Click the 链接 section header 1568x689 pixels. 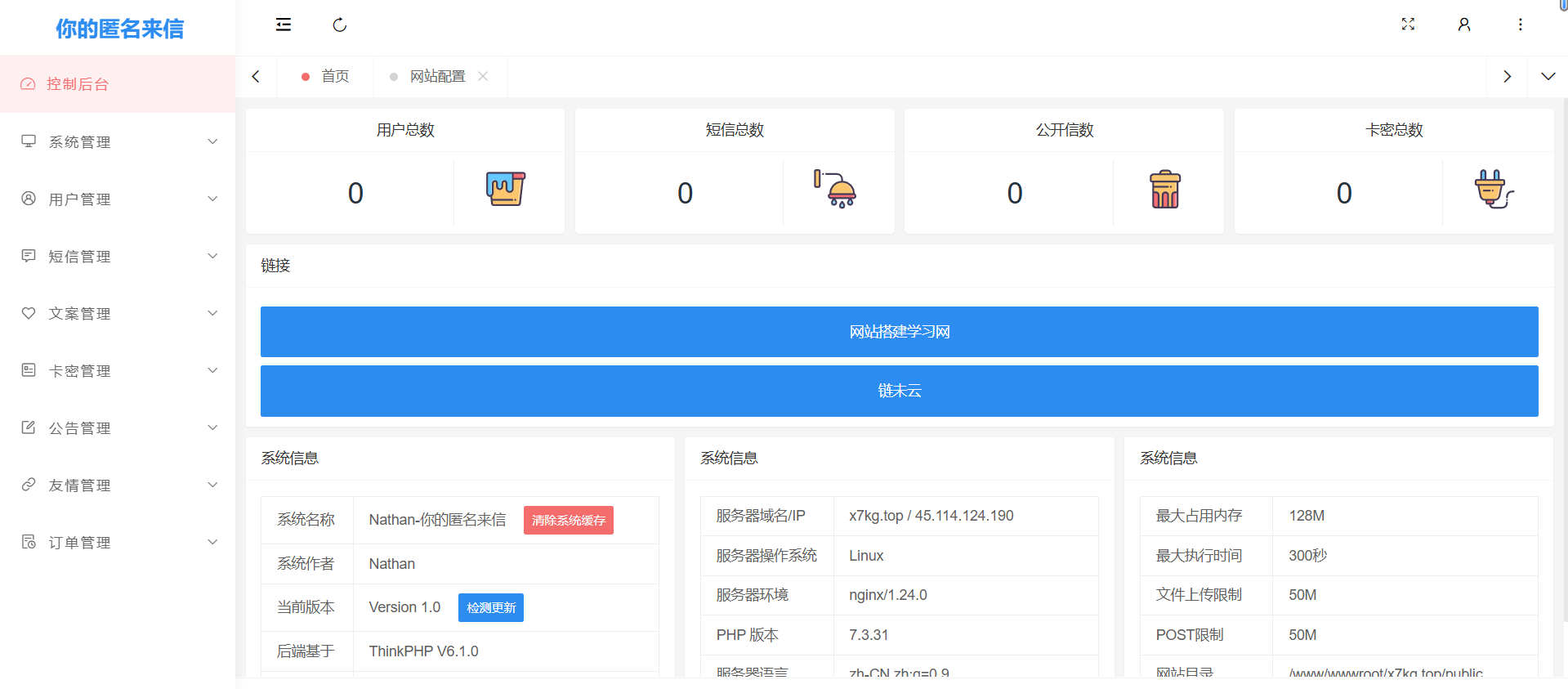[275, 266]
